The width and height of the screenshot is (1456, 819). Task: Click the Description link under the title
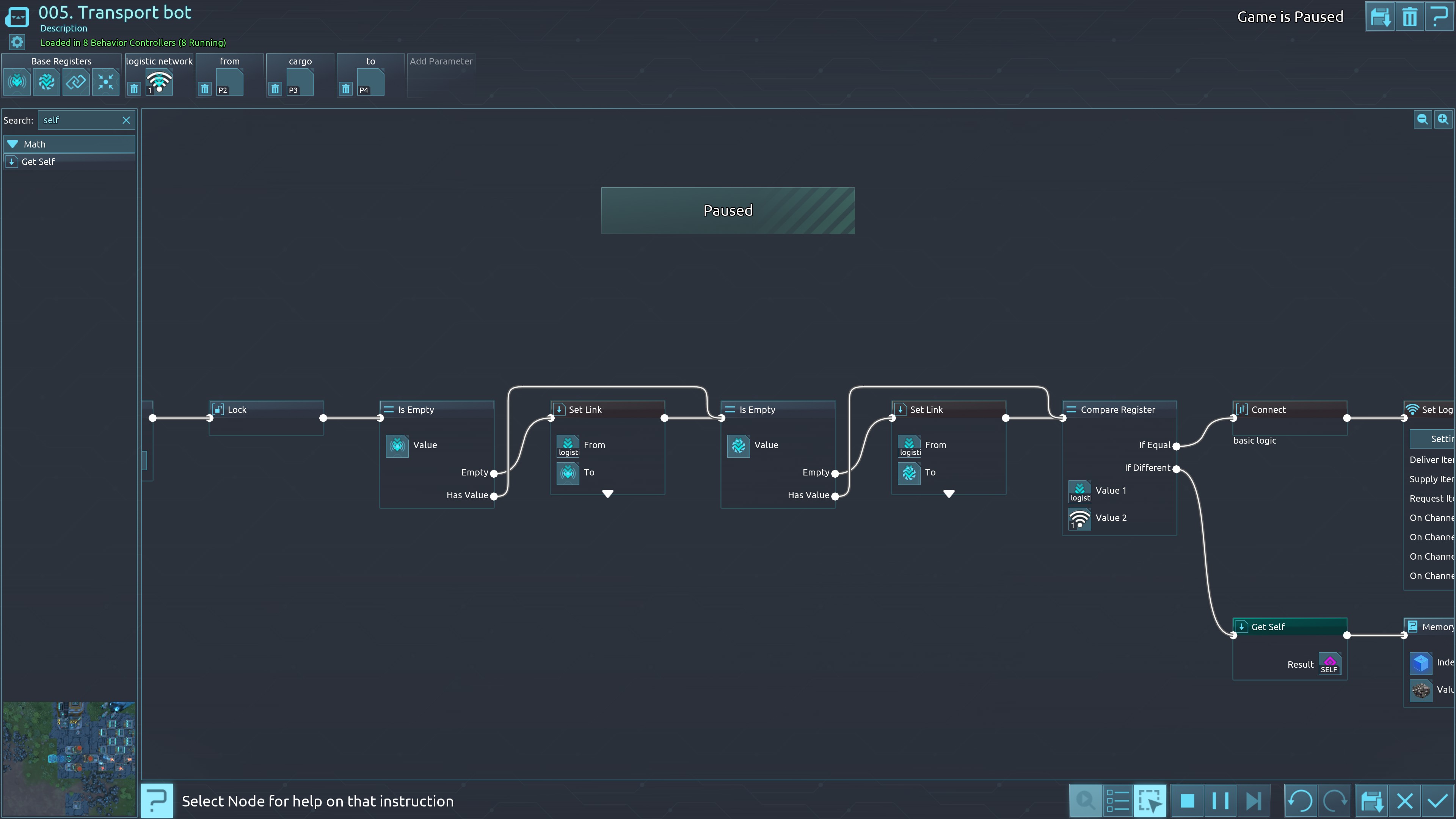pos(63,28)
